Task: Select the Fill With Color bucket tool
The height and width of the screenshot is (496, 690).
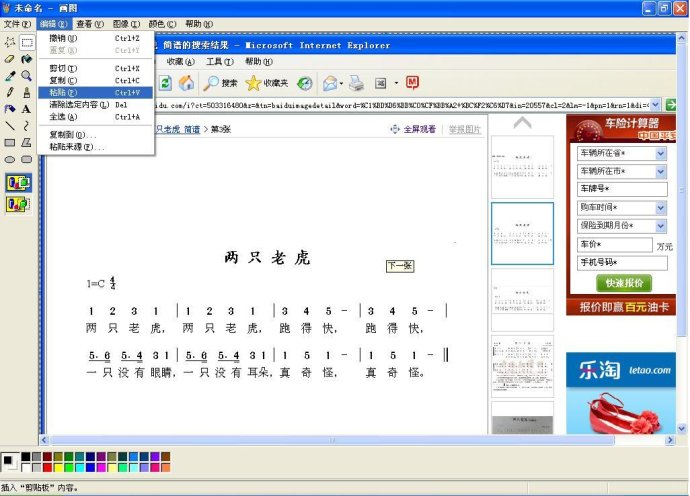Action: coord(27,59)
